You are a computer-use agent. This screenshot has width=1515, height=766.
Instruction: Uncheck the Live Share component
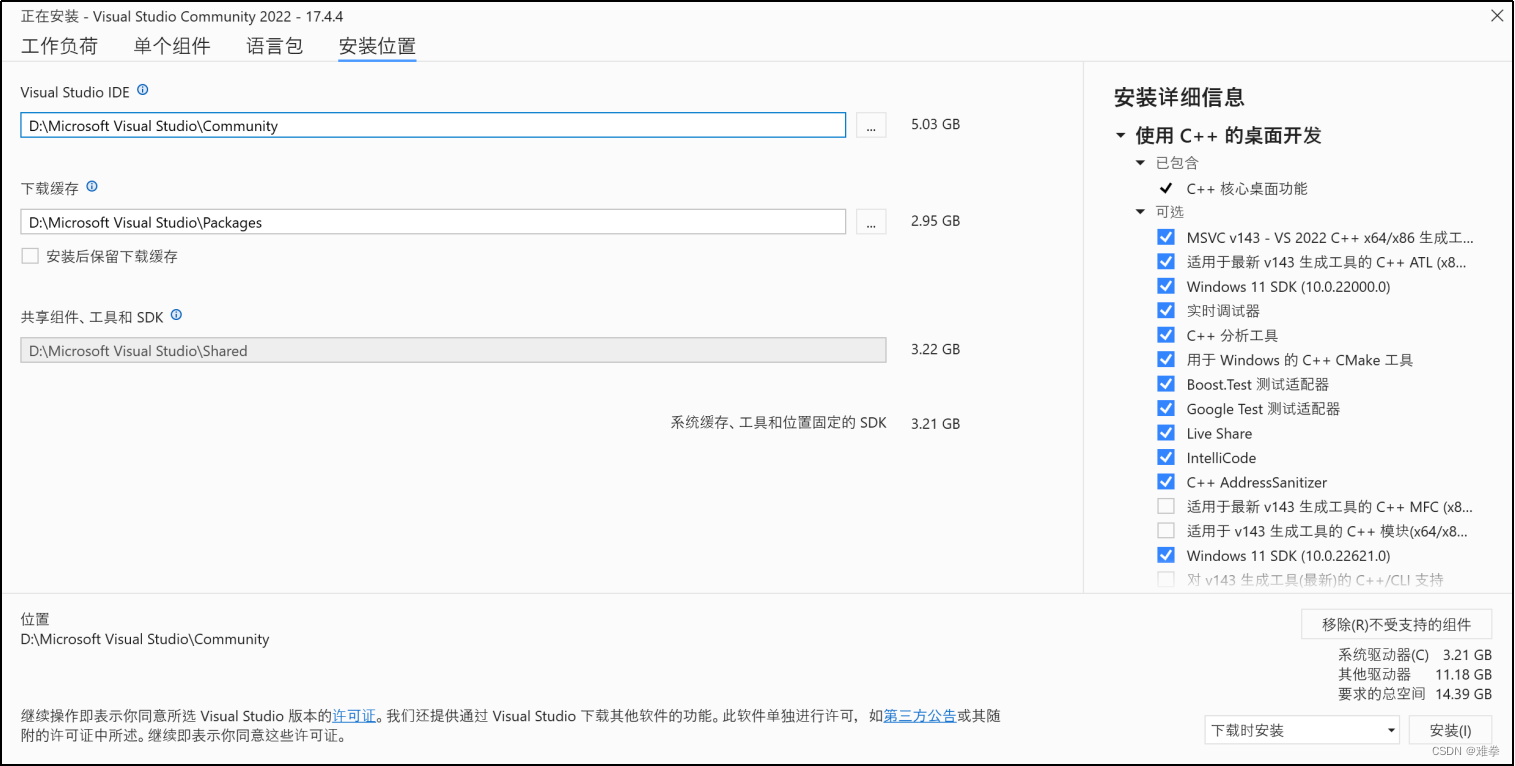coord(1166,433)
